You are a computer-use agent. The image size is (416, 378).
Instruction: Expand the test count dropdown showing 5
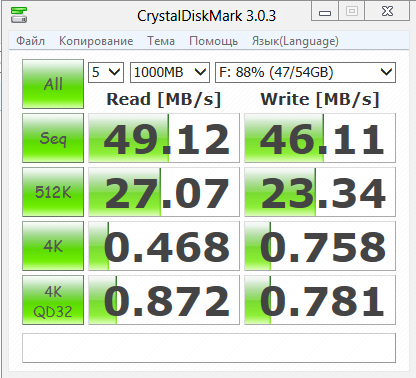[x=106, y=72]
